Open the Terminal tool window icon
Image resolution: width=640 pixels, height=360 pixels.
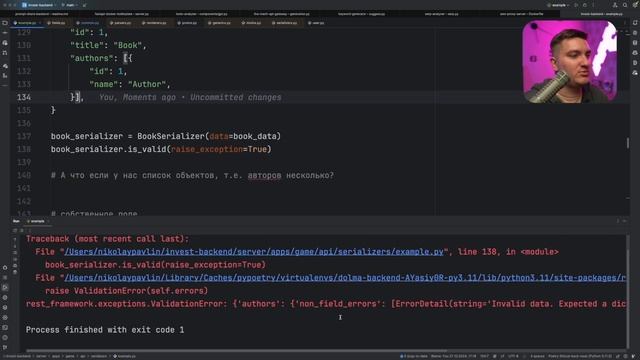click(x=5, y=327)
